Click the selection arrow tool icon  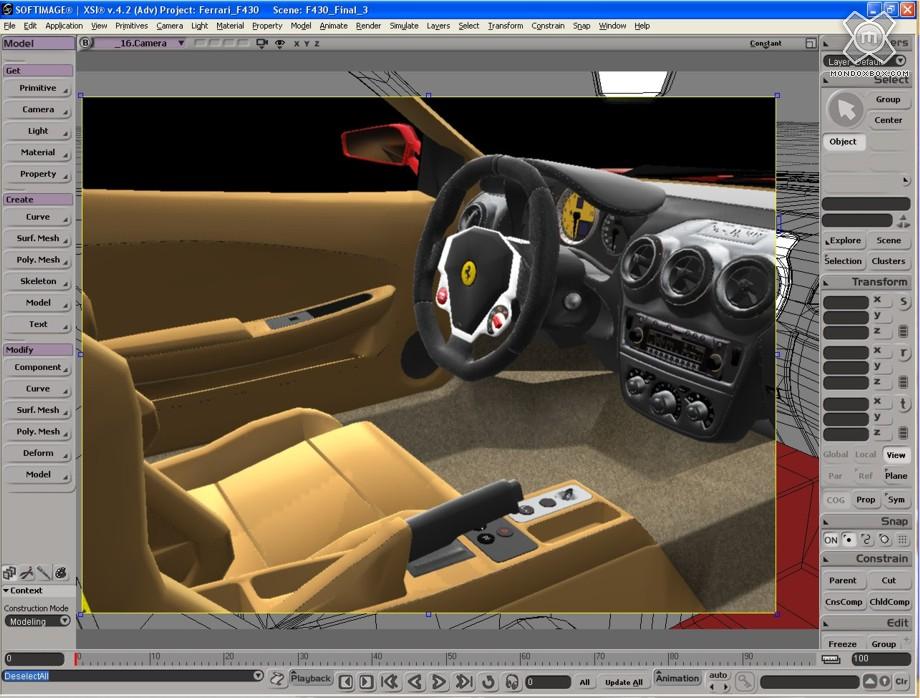coord(846,110)
